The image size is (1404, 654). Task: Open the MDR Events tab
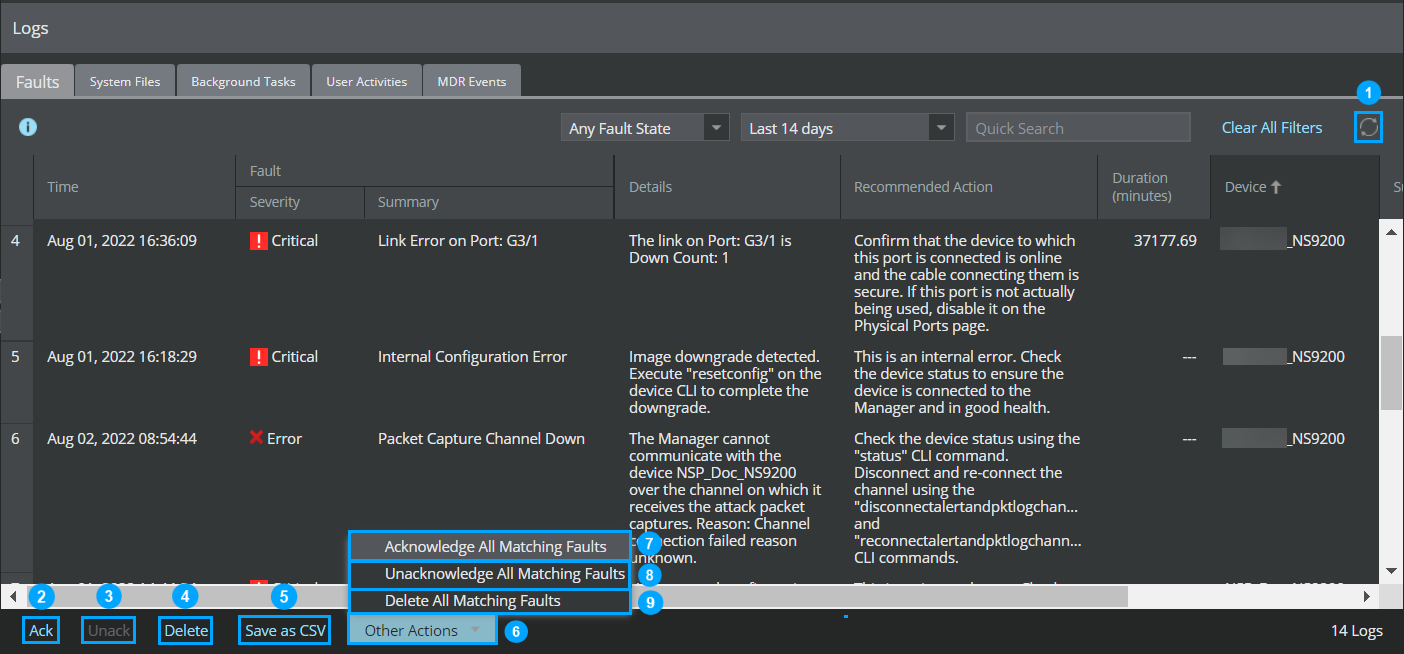pyautogui.click(x=472, y=82)
